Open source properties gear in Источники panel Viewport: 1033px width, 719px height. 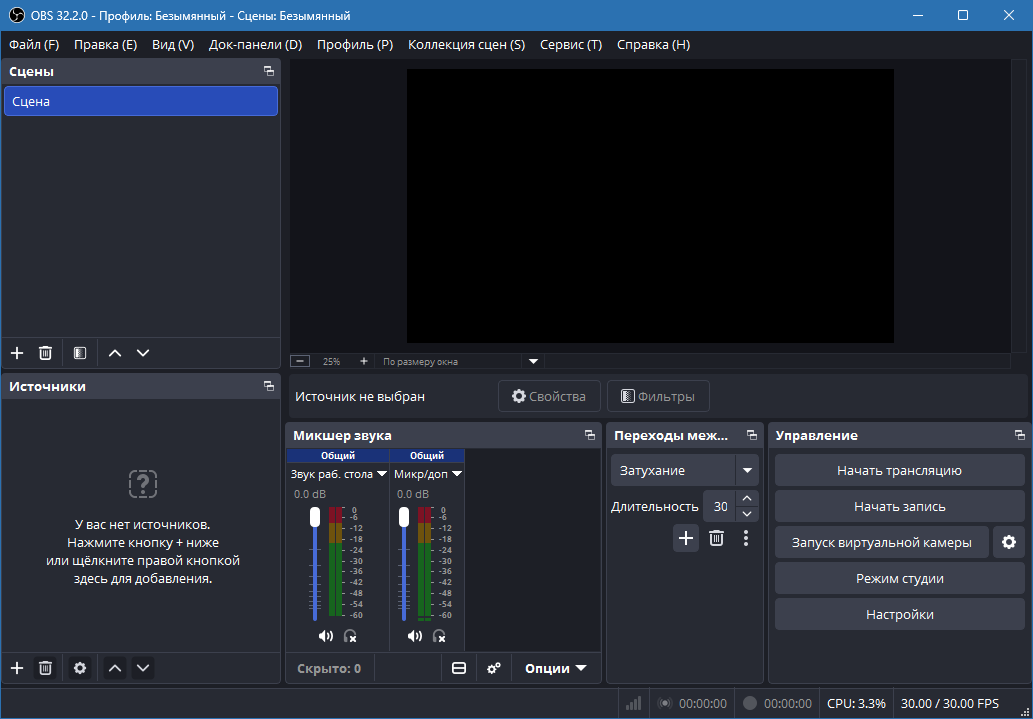pos(80,668)
